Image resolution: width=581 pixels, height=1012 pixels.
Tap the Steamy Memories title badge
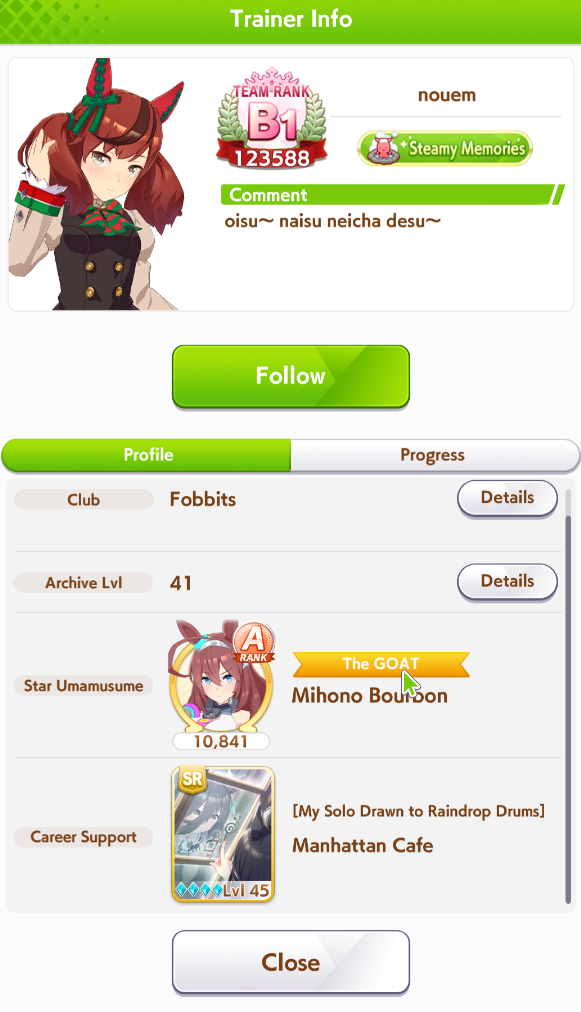click(x=445, y=148)
